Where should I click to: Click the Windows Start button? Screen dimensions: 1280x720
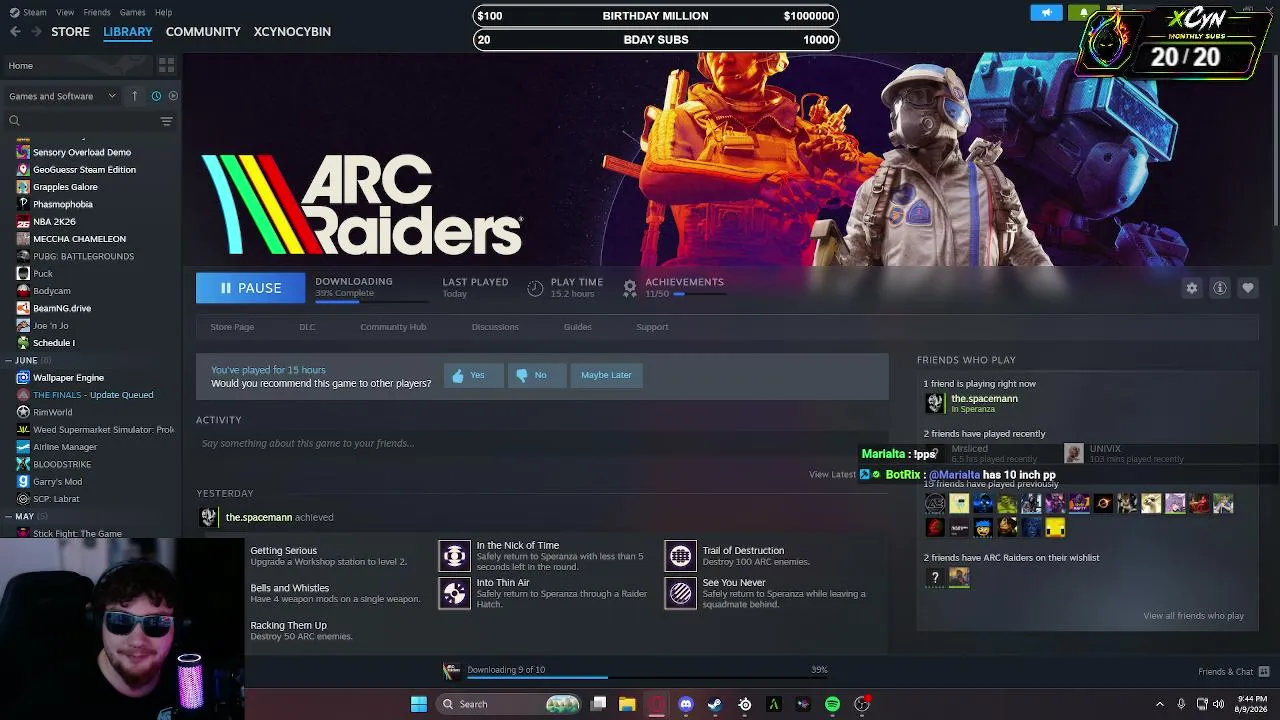(x=419, y=704)
